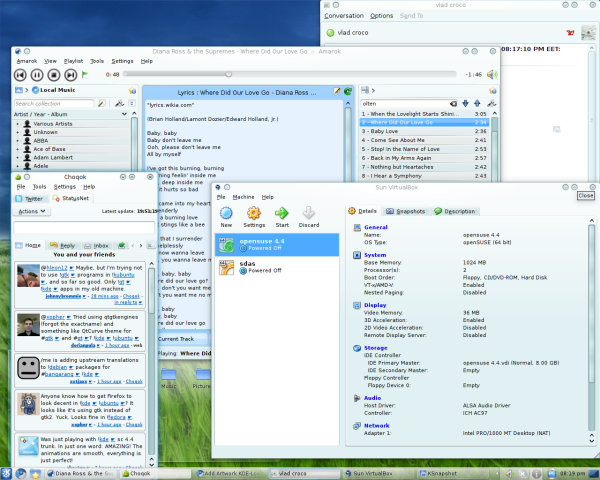Screen dimensions: 600x480
Task: Click the bookmark star icon above playlist
Action: pyautogui.click(x=492, y=91)
